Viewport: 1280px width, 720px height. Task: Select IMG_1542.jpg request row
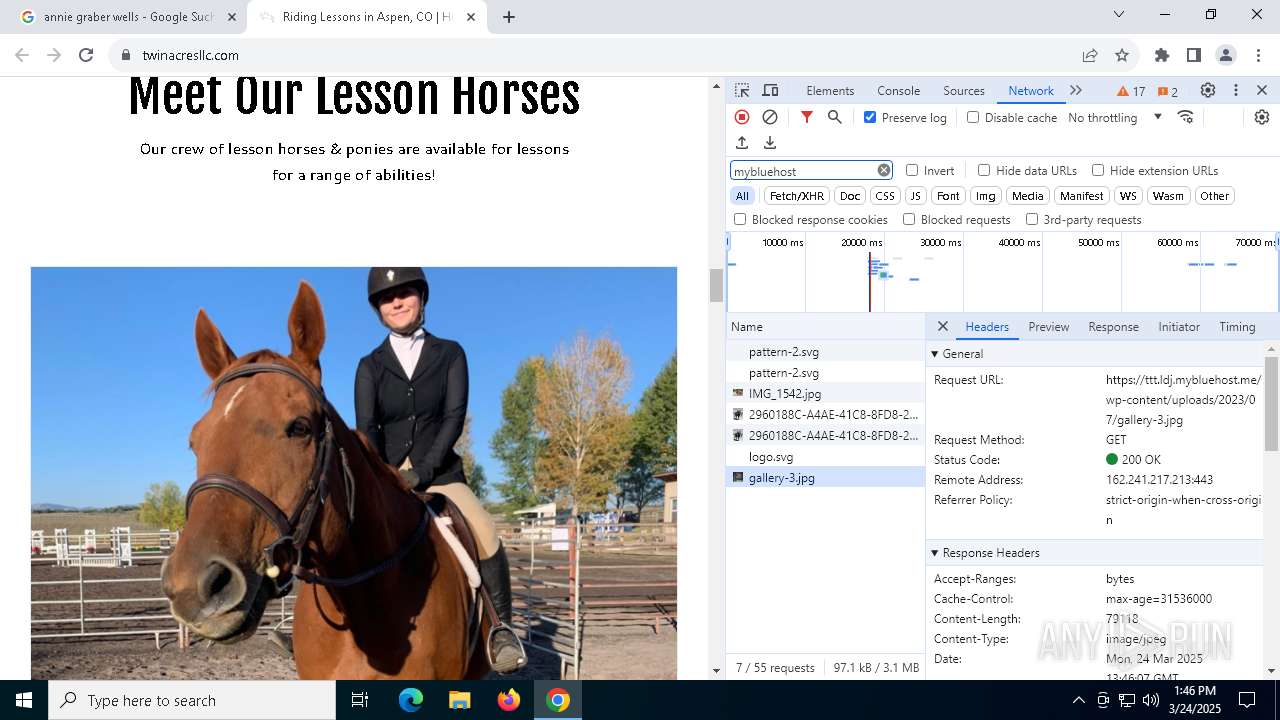click(x=826, y=394)
